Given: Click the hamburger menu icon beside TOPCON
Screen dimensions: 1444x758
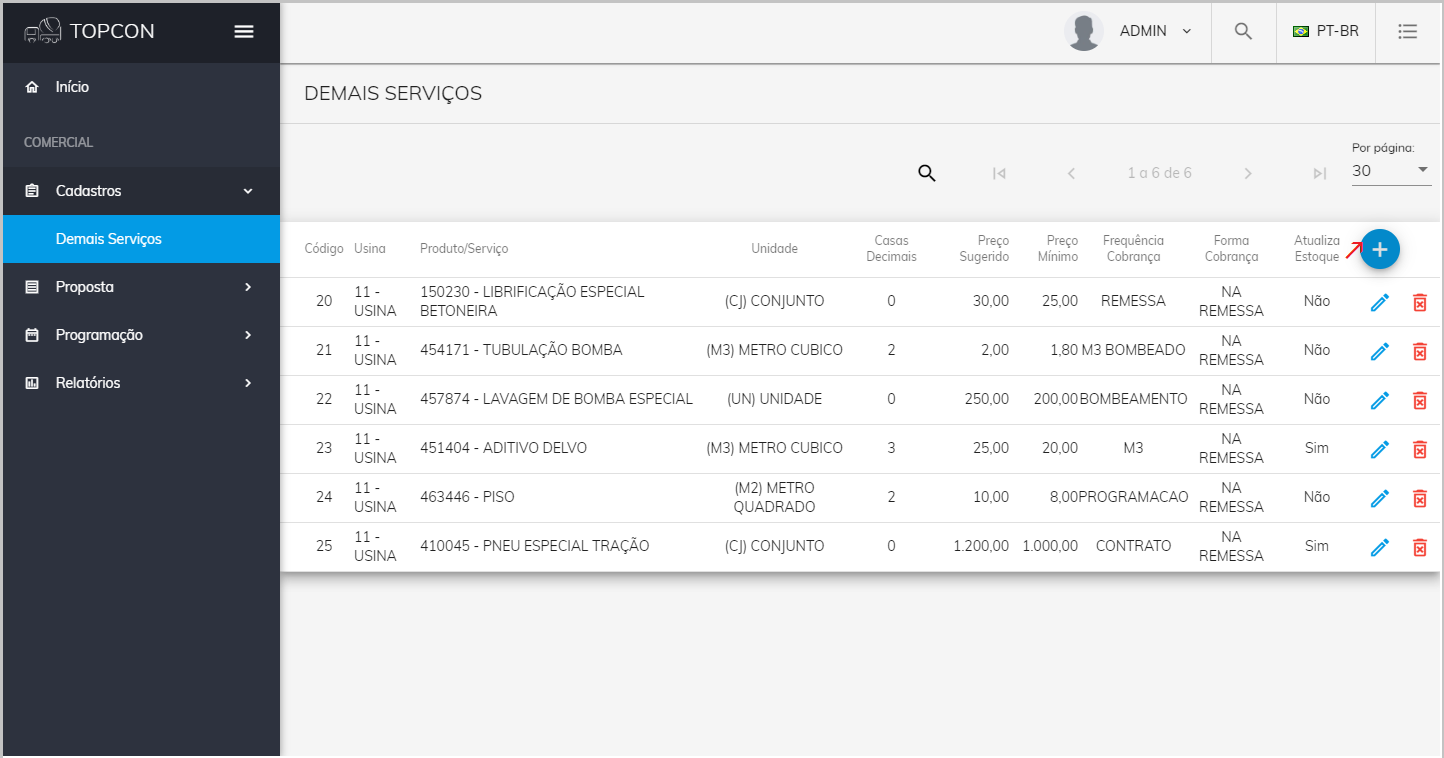Looking at the screenshot, I should [x=244, y=31].
